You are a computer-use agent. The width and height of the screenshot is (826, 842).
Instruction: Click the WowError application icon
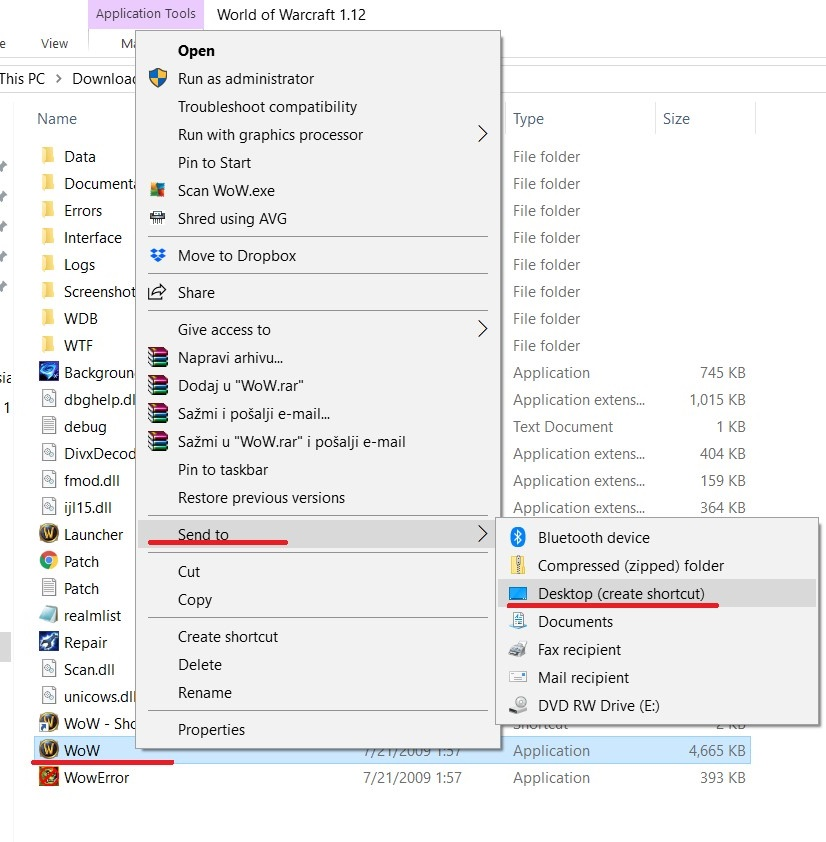point(48,777)
